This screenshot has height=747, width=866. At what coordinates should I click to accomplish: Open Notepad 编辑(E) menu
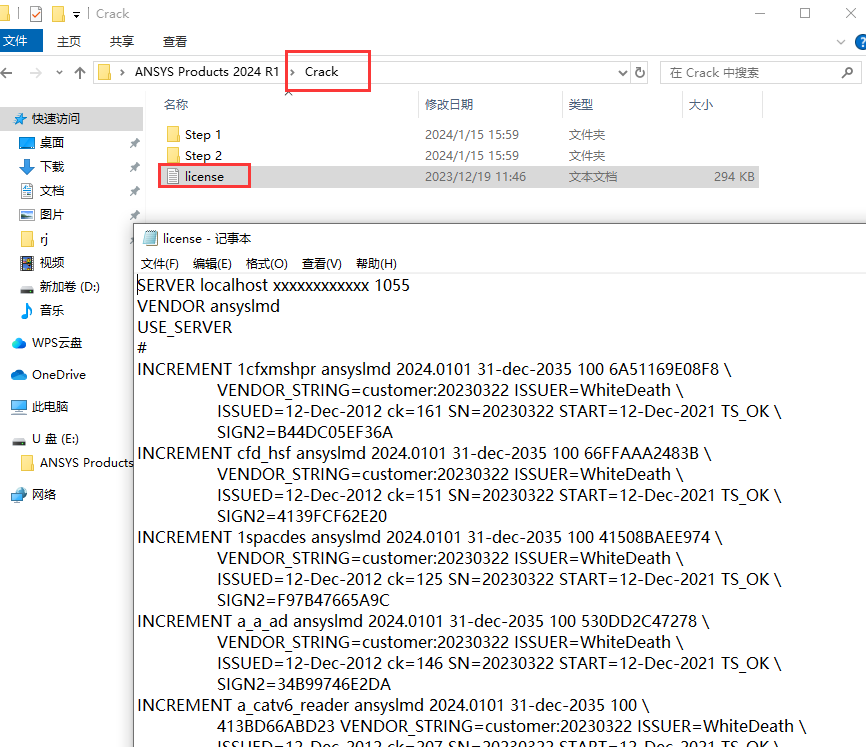click(x=212, y=264)
